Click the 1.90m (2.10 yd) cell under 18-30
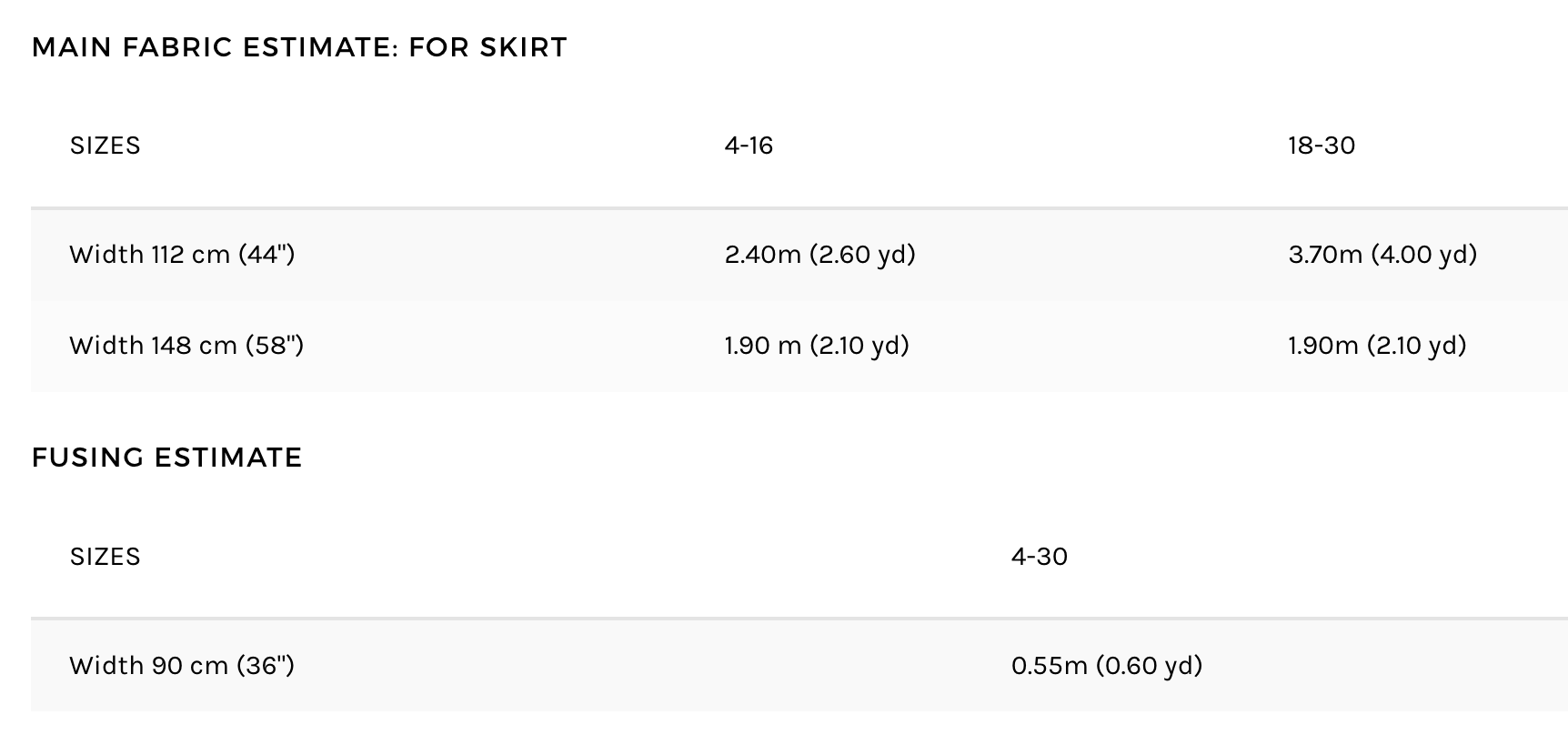Screen dimensions: 1568x755 (1377, 345)
